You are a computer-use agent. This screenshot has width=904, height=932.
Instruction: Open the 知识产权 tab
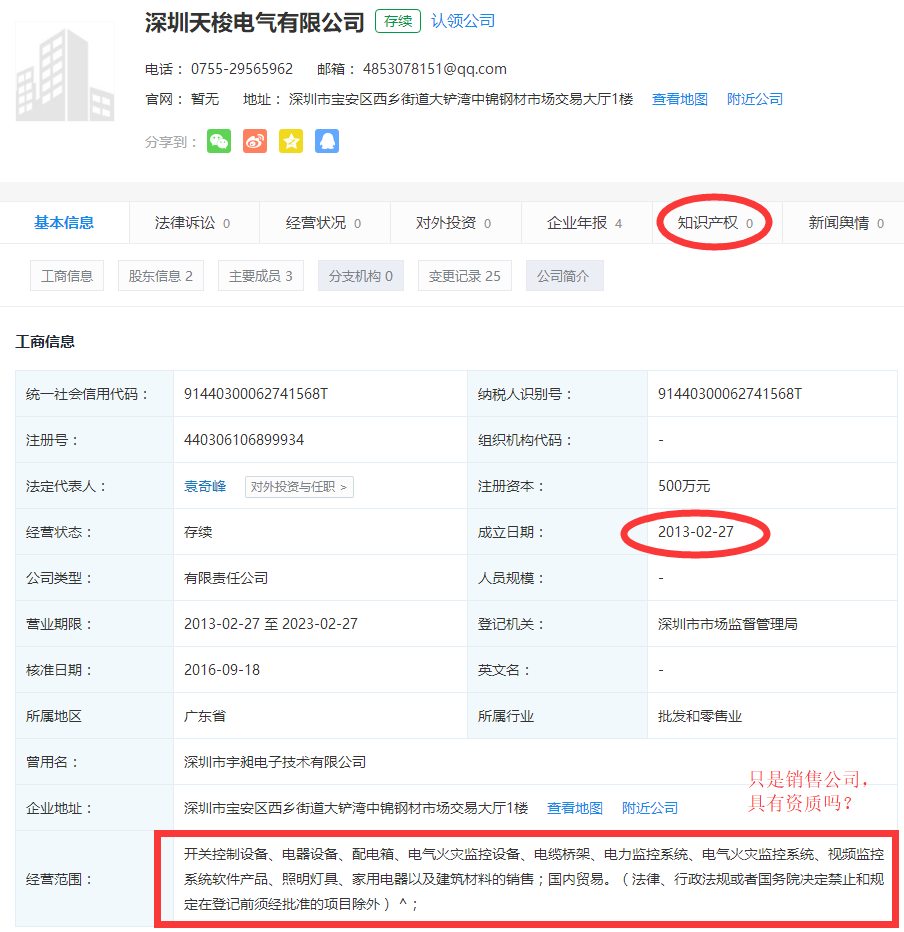point(715,223)
